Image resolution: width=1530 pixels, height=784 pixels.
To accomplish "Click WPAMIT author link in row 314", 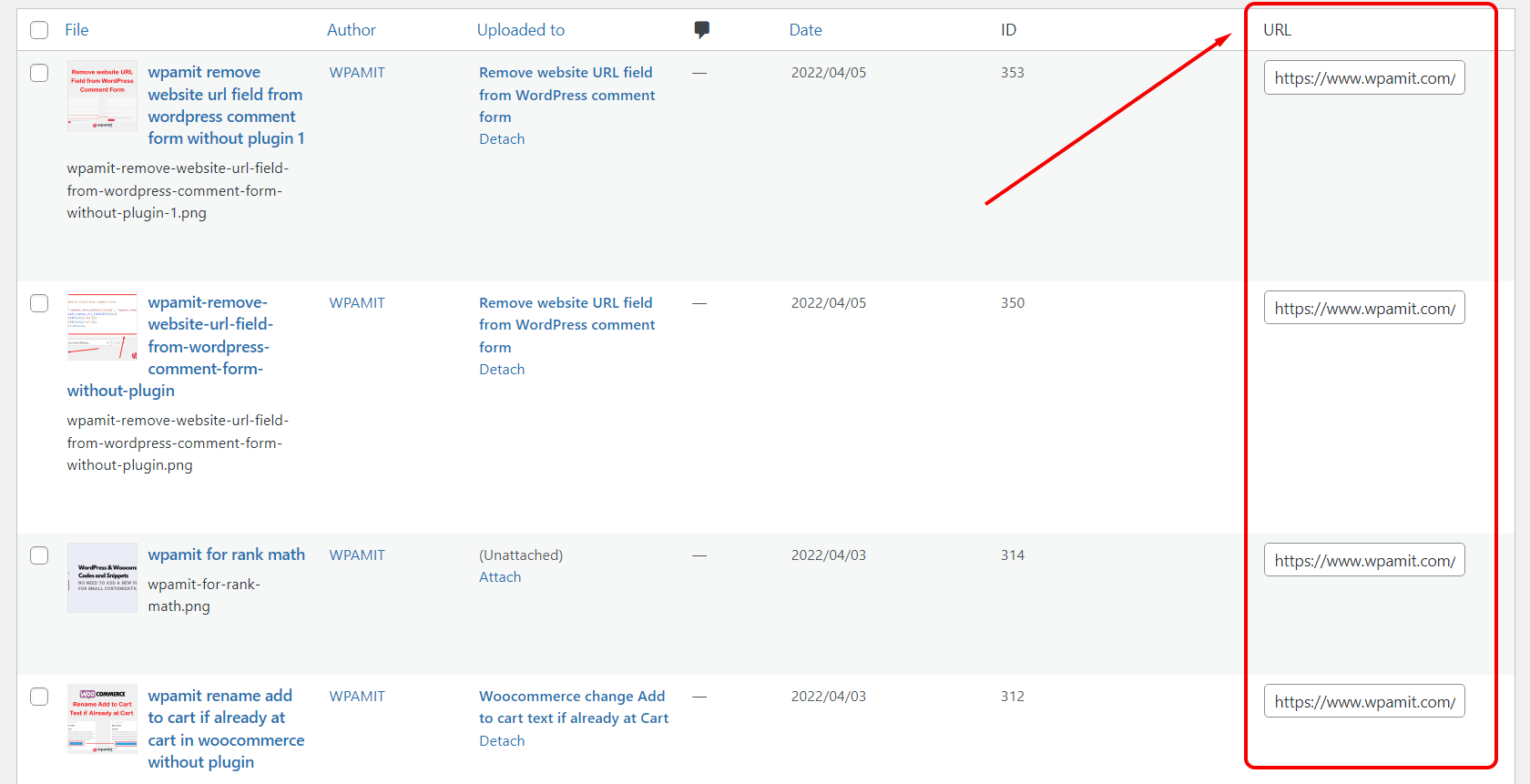I will click(x=357, y=555).
